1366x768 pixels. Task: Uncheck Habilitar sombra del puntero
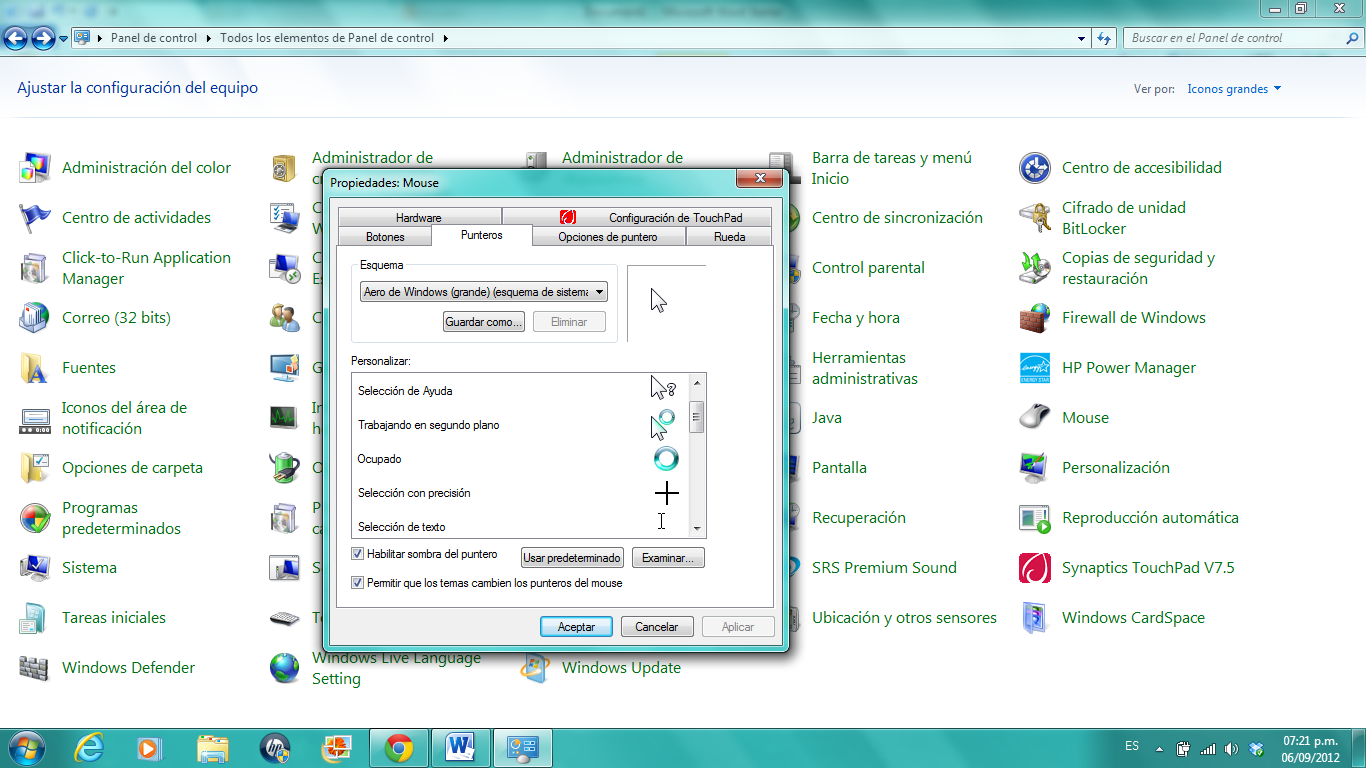coord(357,553)
